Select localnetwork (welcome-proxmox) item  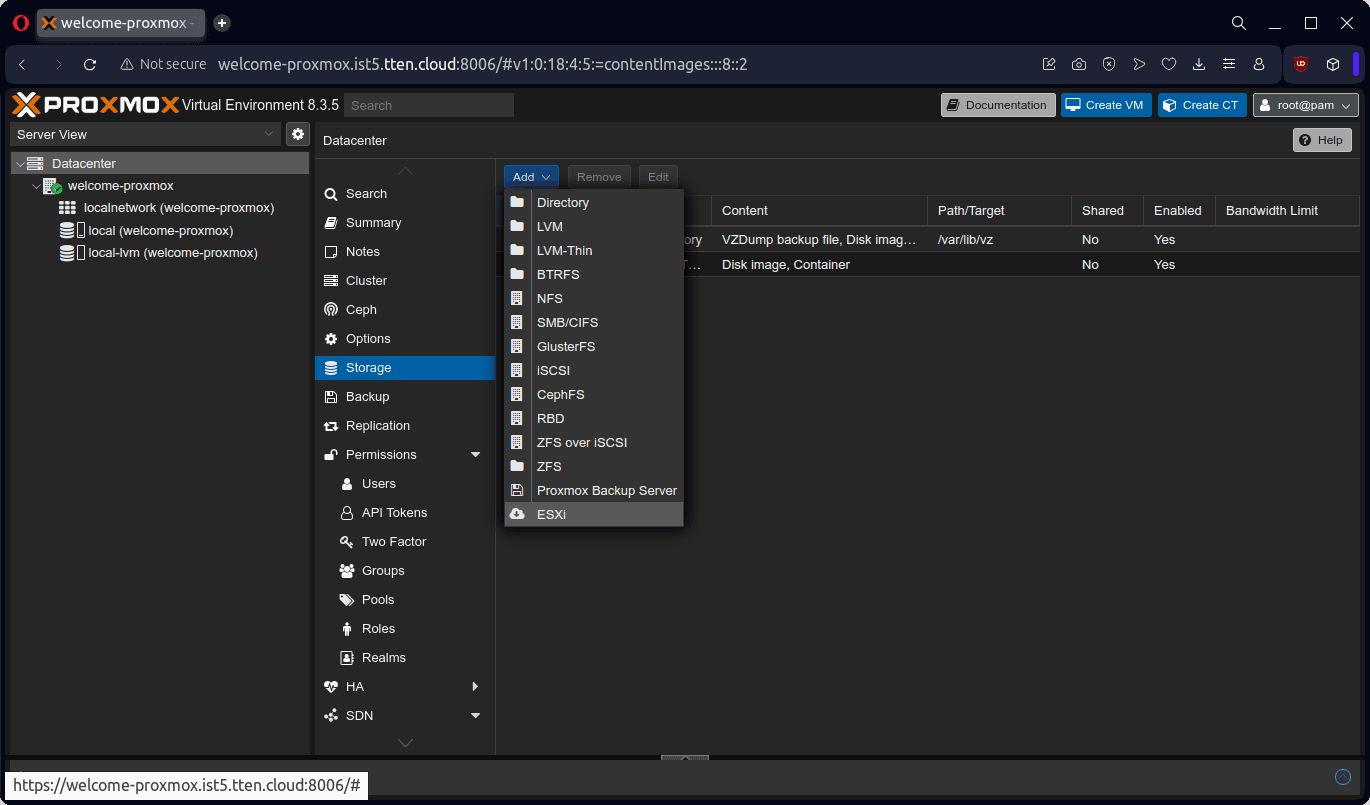click(178, 208)
